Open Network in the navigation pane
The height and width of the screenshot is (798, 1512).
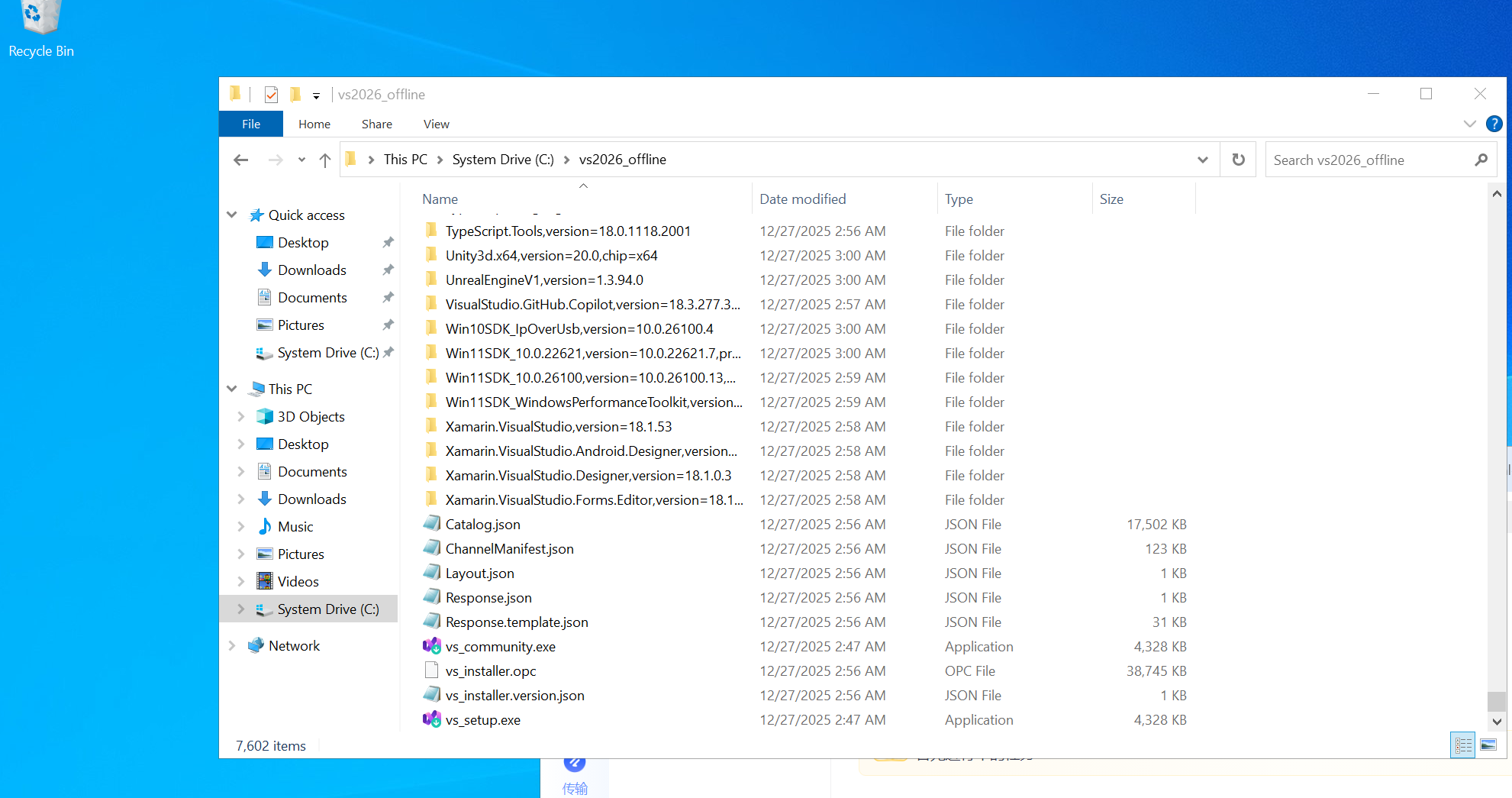294,645
